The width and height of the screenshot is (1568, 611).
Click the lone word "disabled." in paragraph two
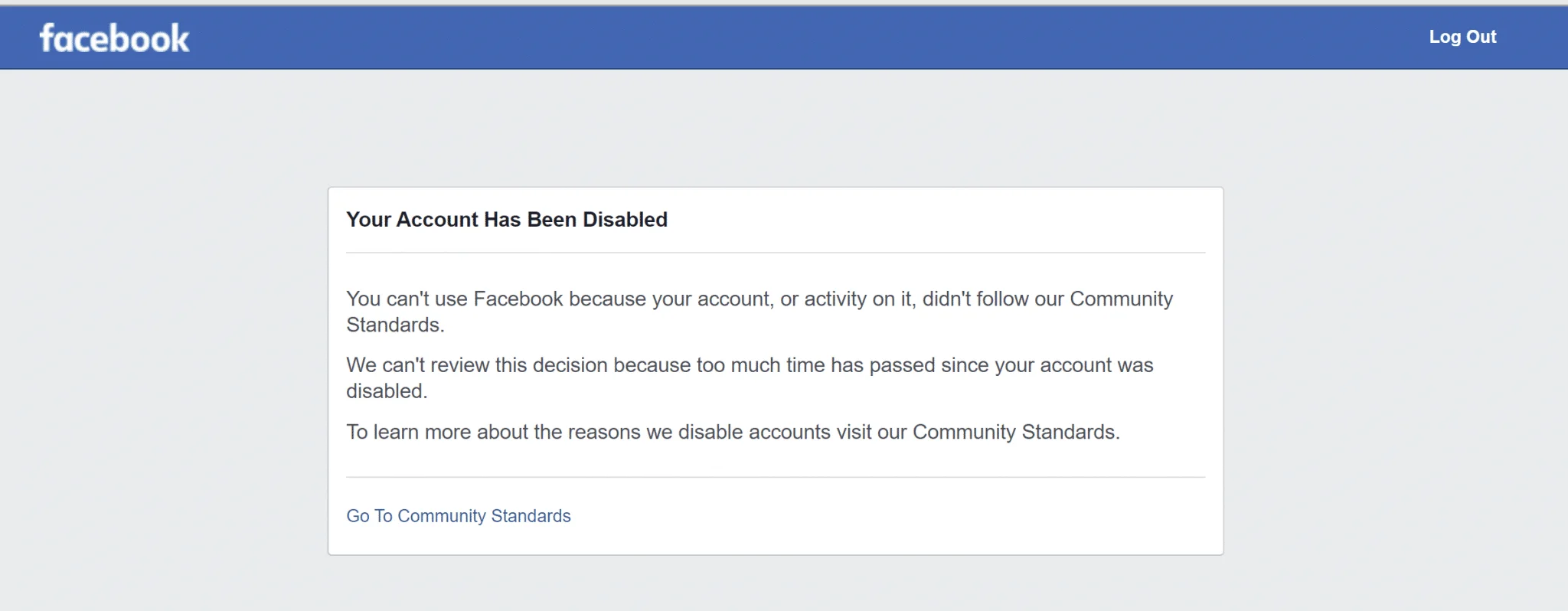387,391
